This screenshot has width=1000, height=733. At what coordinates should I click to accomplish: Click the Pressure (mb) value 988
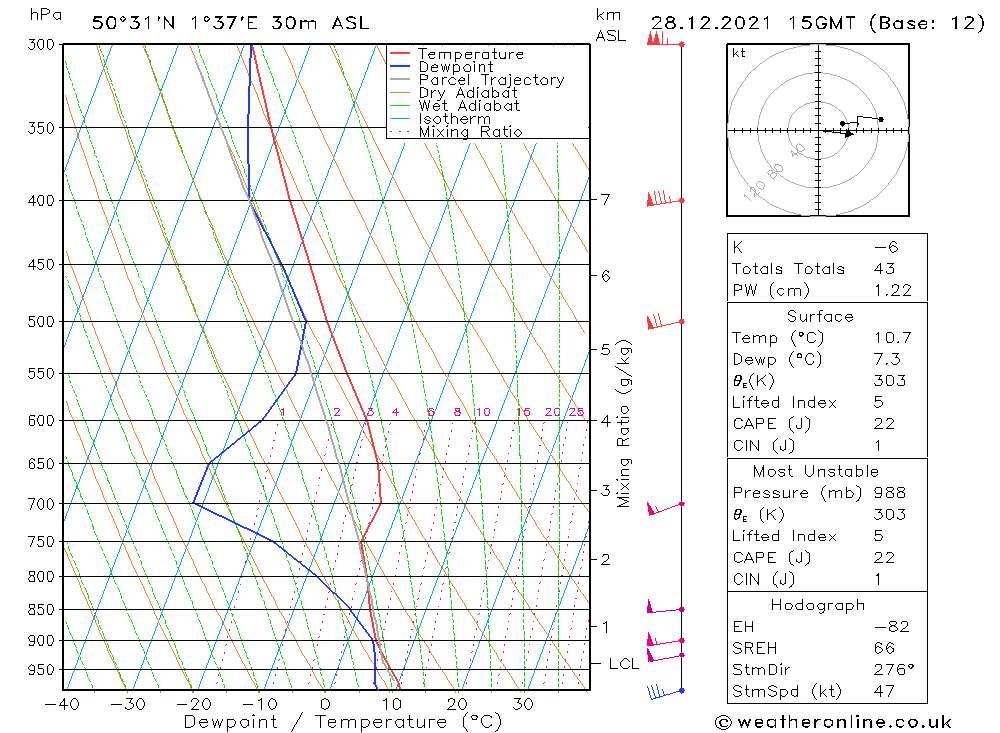click(890, 493)
